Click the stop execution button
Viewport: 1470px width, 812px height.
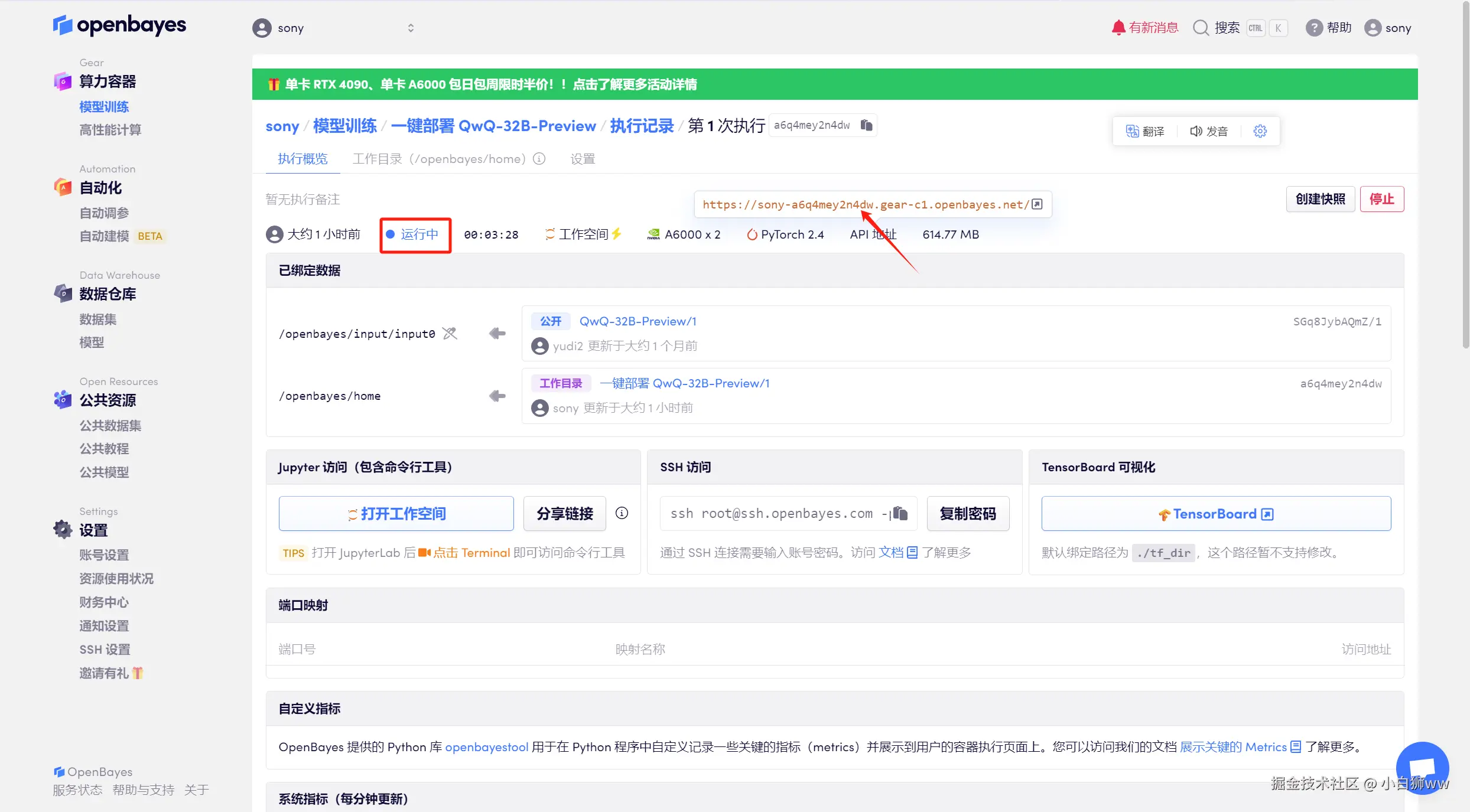(x=1381, y=199)
